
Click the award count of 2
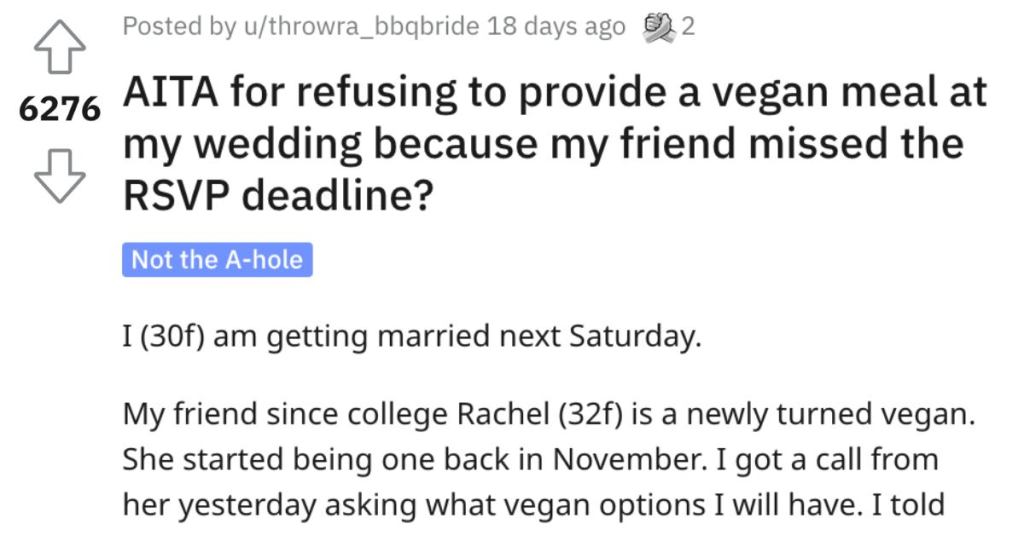point(688,27)
